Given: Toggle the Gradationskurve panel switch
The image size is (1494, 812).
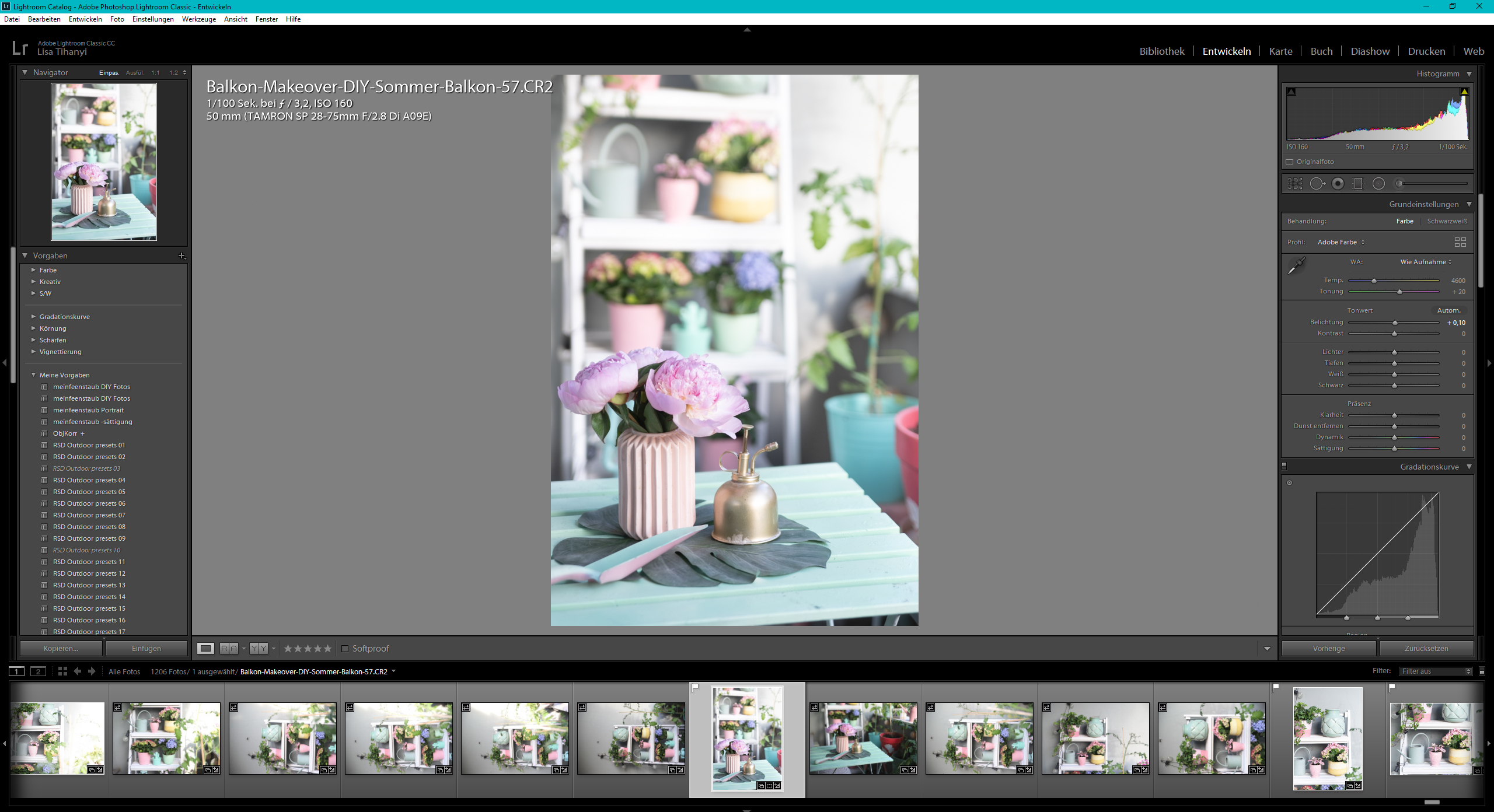Looking at the screenshot, I should coord(1284,466).
